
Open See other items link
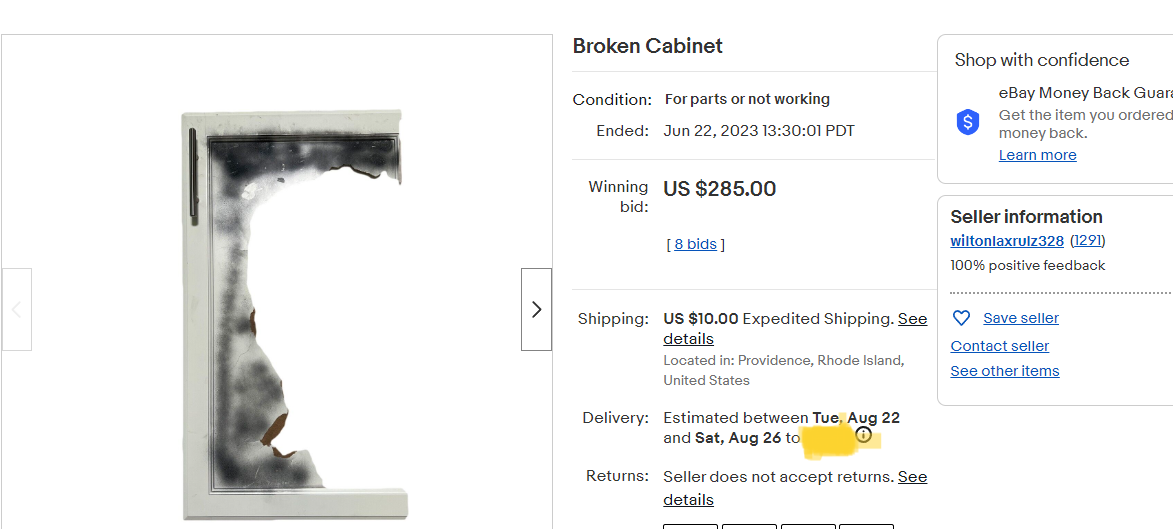[1004, 371]
